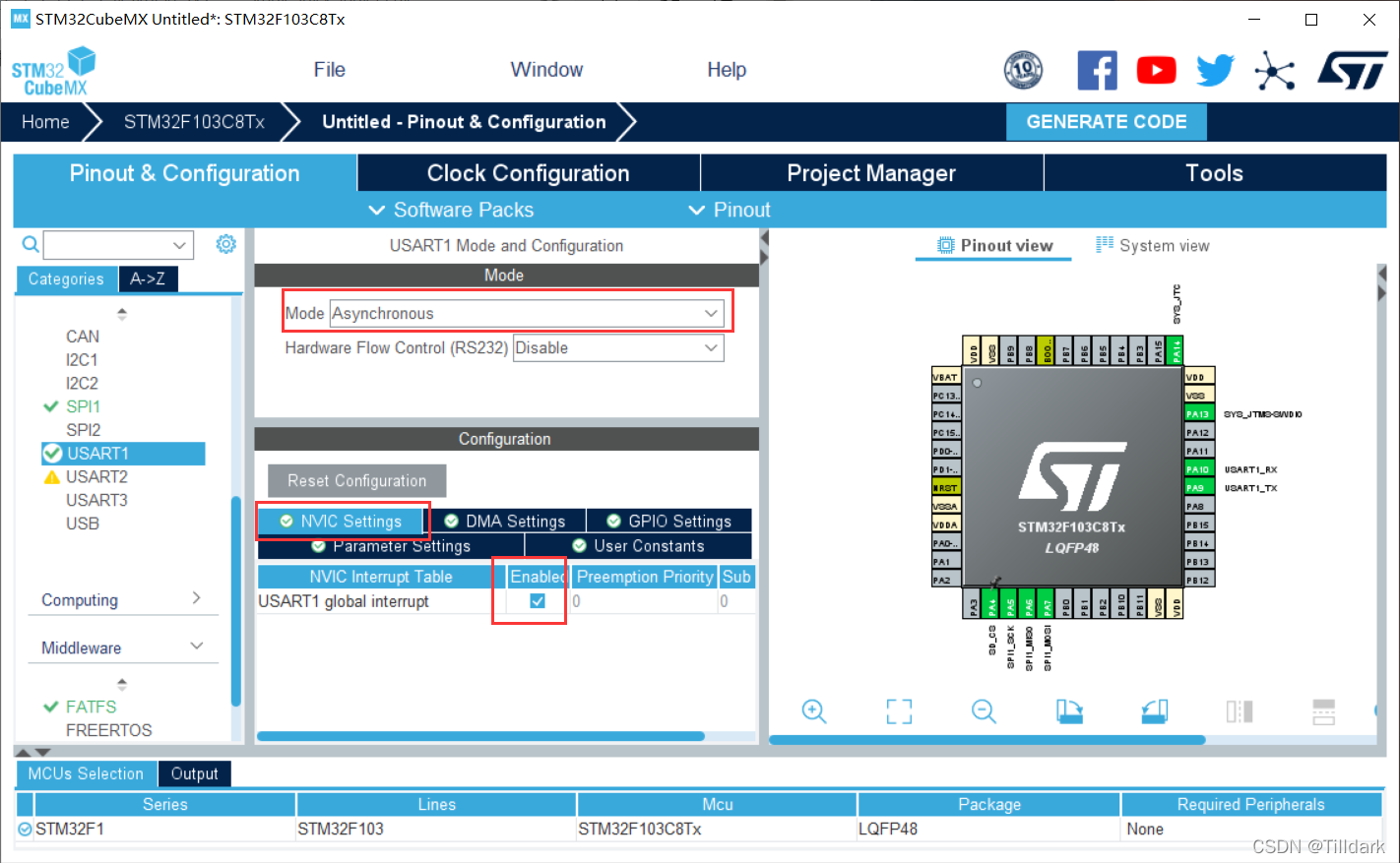Viewport: 1400px width, 863px height.
Task: Select the PA13 pin on the chip
Action: (x=1198, y=414)
